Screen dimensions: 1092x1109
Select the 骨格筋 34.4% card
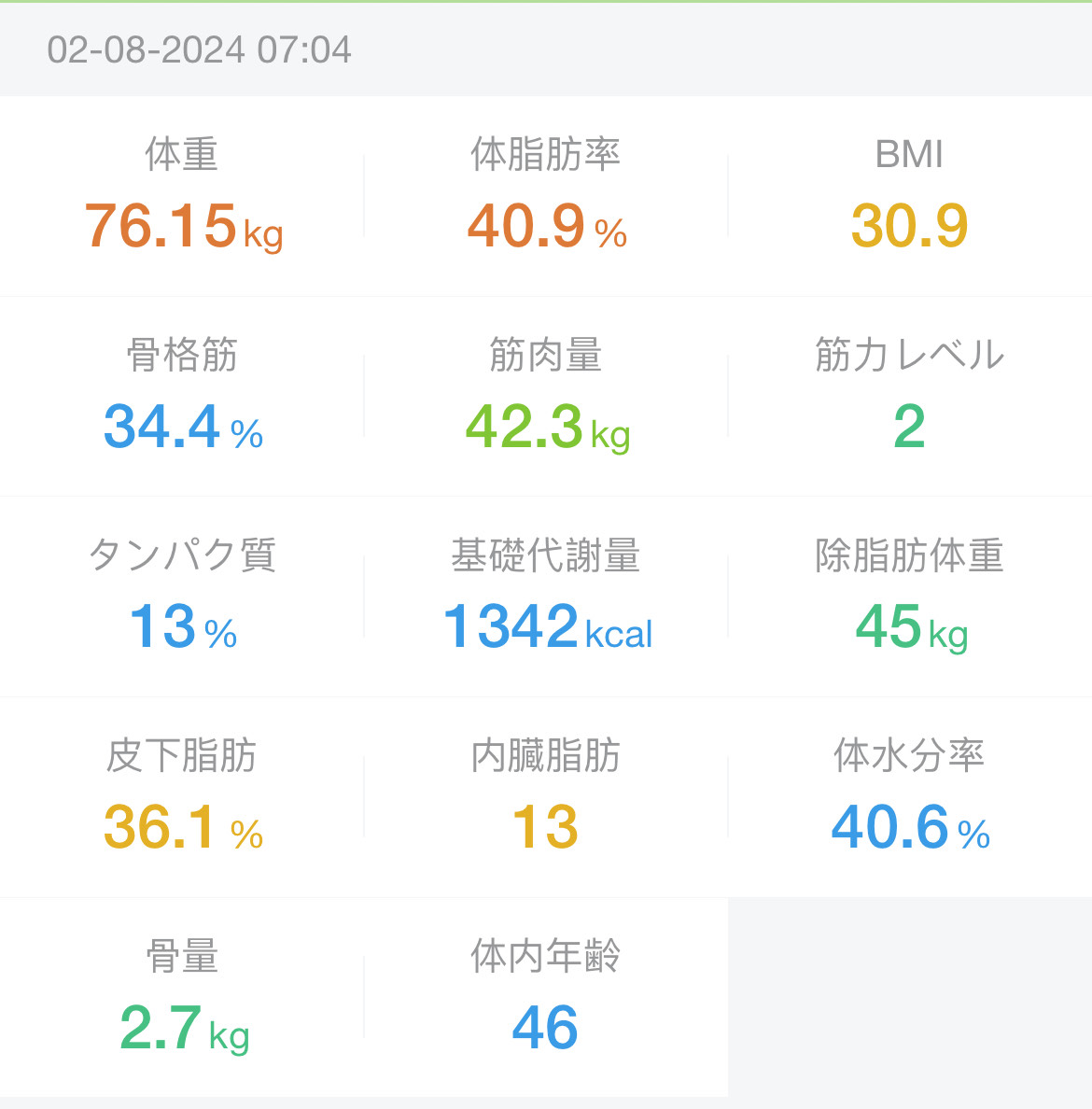[x=182, y=396]
